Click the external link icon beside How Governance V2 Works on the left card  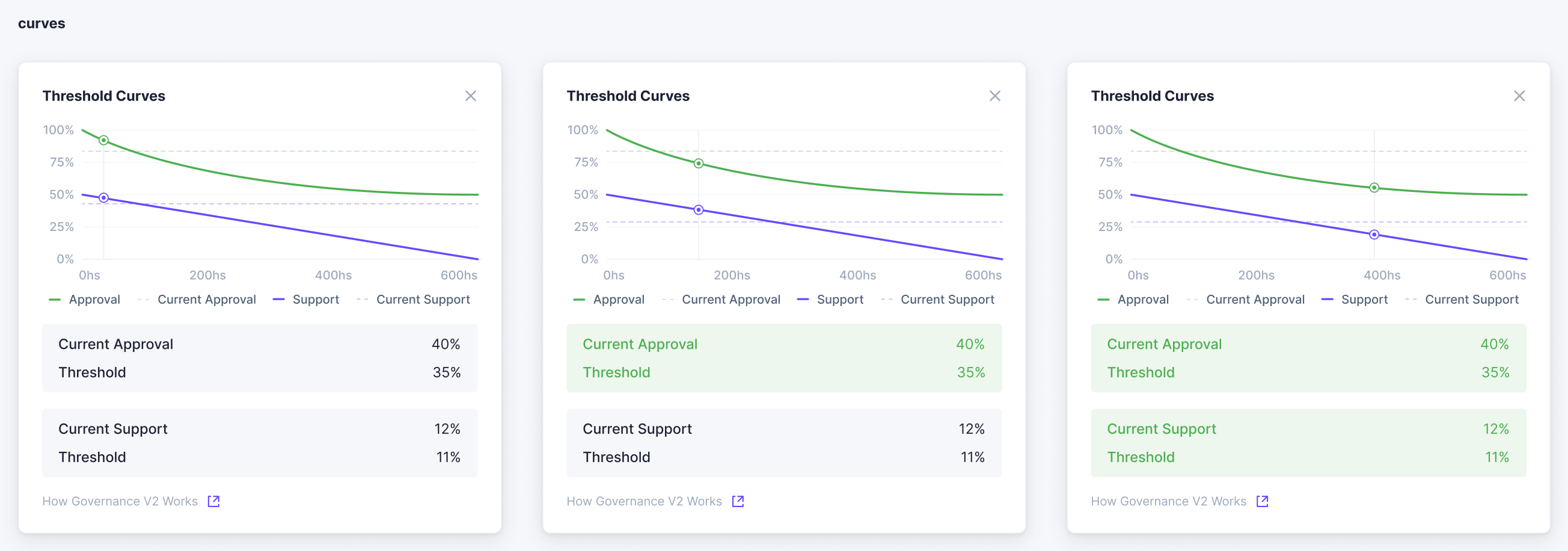(214, 500)
